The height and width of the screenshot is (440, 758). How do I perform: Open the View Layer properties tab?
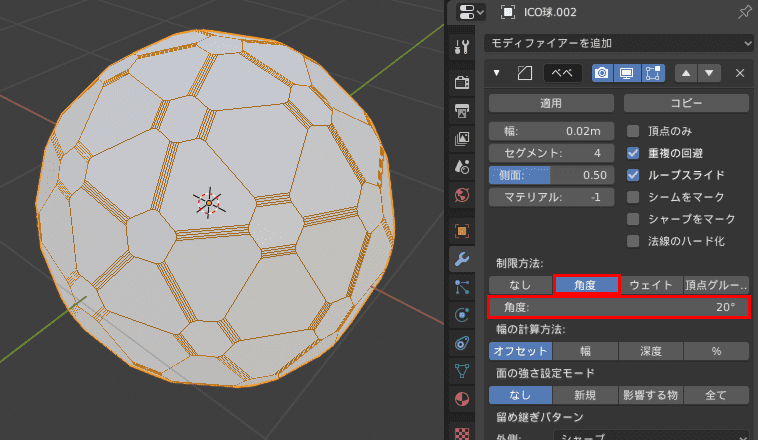tap(462, 139)
